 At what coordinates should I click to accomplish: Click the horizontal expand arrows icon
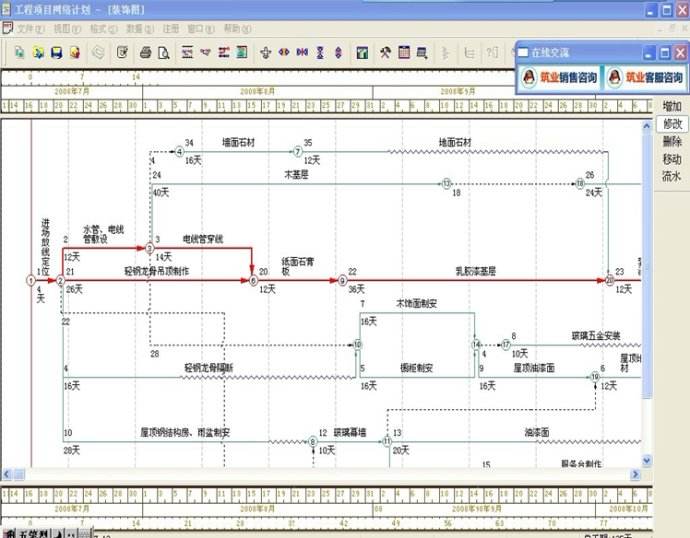tap(284, 53)
